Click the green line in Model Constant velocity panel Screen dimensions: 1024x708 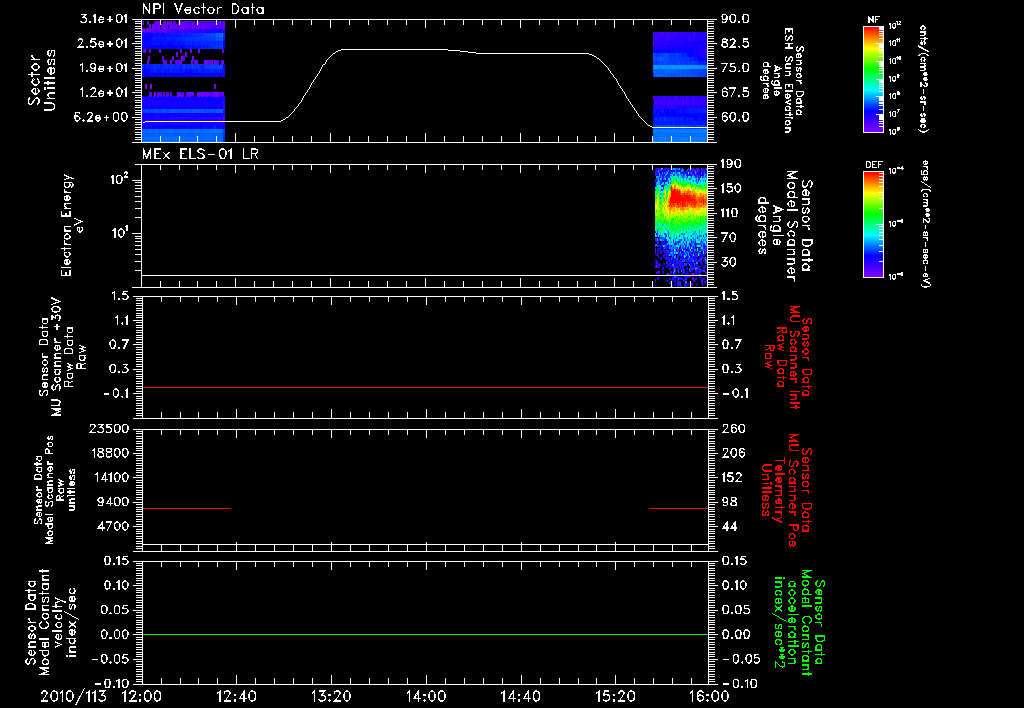click(x=425, y=635)
